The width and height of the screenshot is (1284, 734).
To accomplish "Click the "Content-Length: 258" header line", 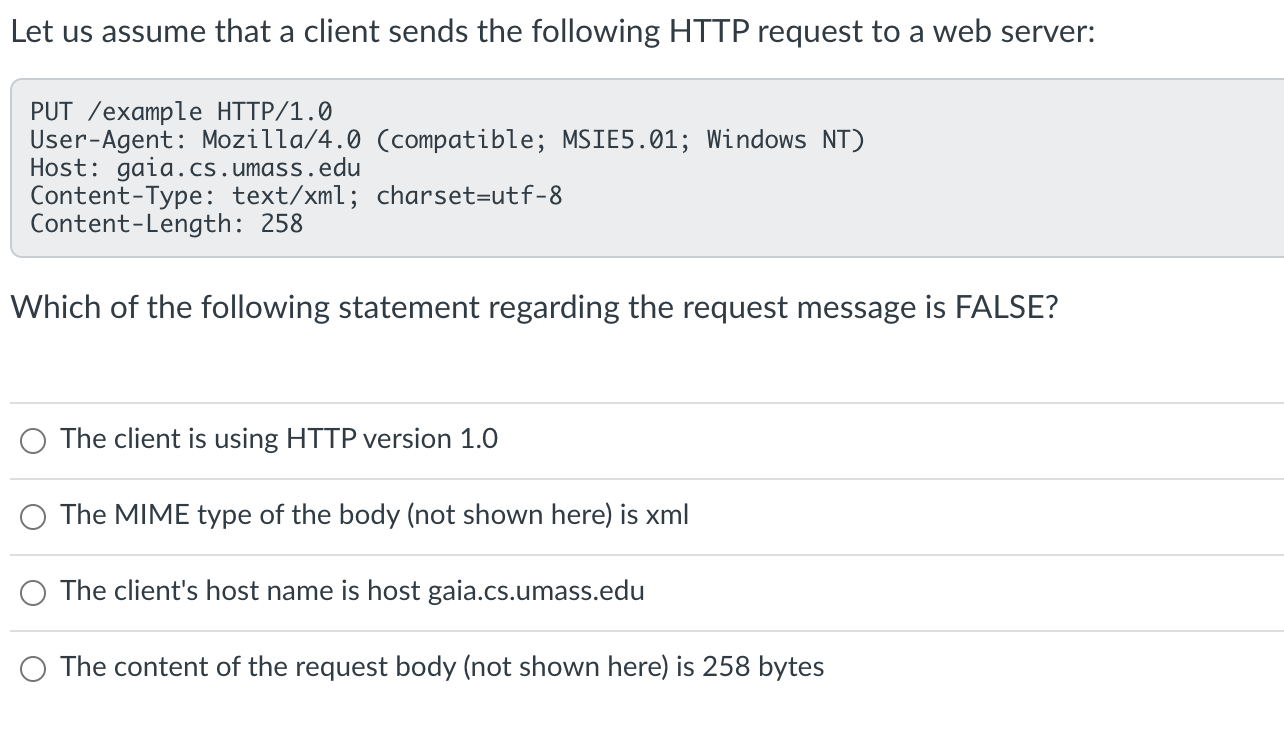I will [166, 223].
